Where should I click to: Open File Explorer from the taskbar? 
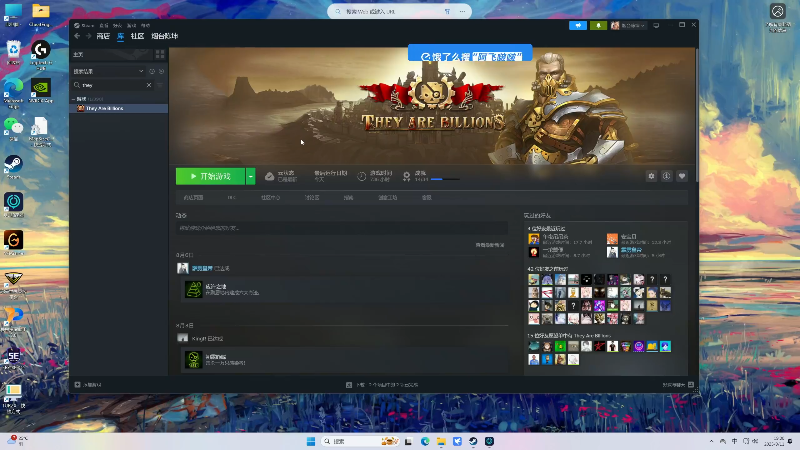(441, 441)
